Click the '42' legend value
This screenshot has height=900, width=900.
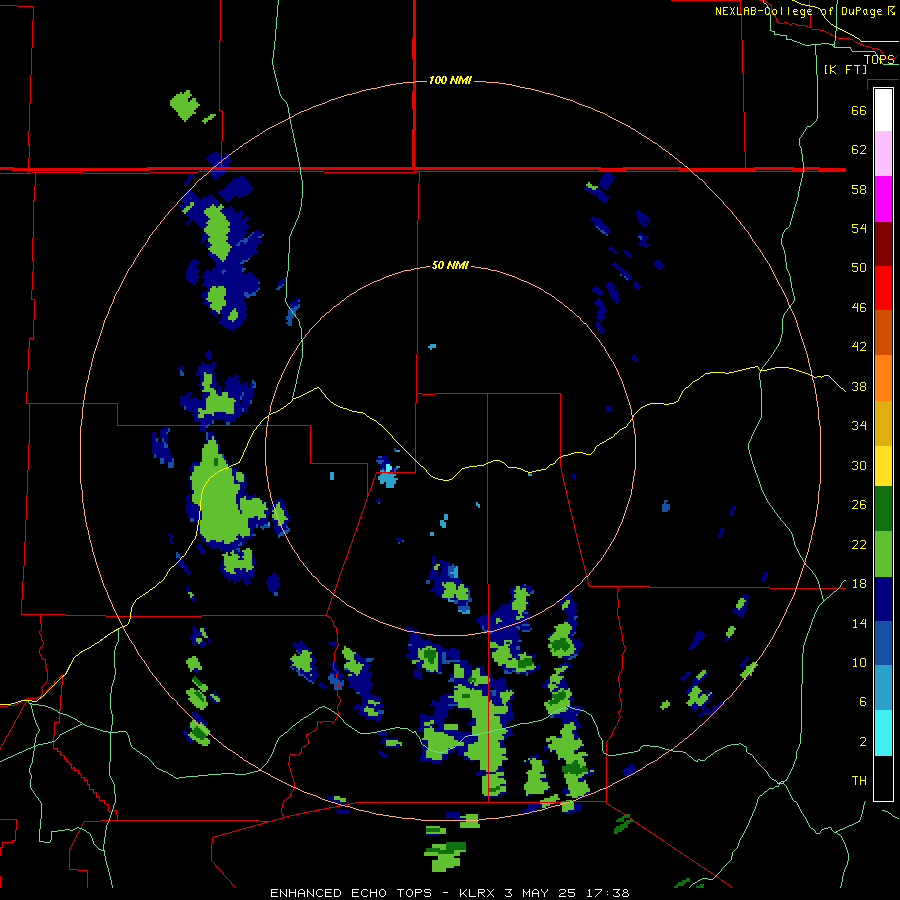coord(859,347)
